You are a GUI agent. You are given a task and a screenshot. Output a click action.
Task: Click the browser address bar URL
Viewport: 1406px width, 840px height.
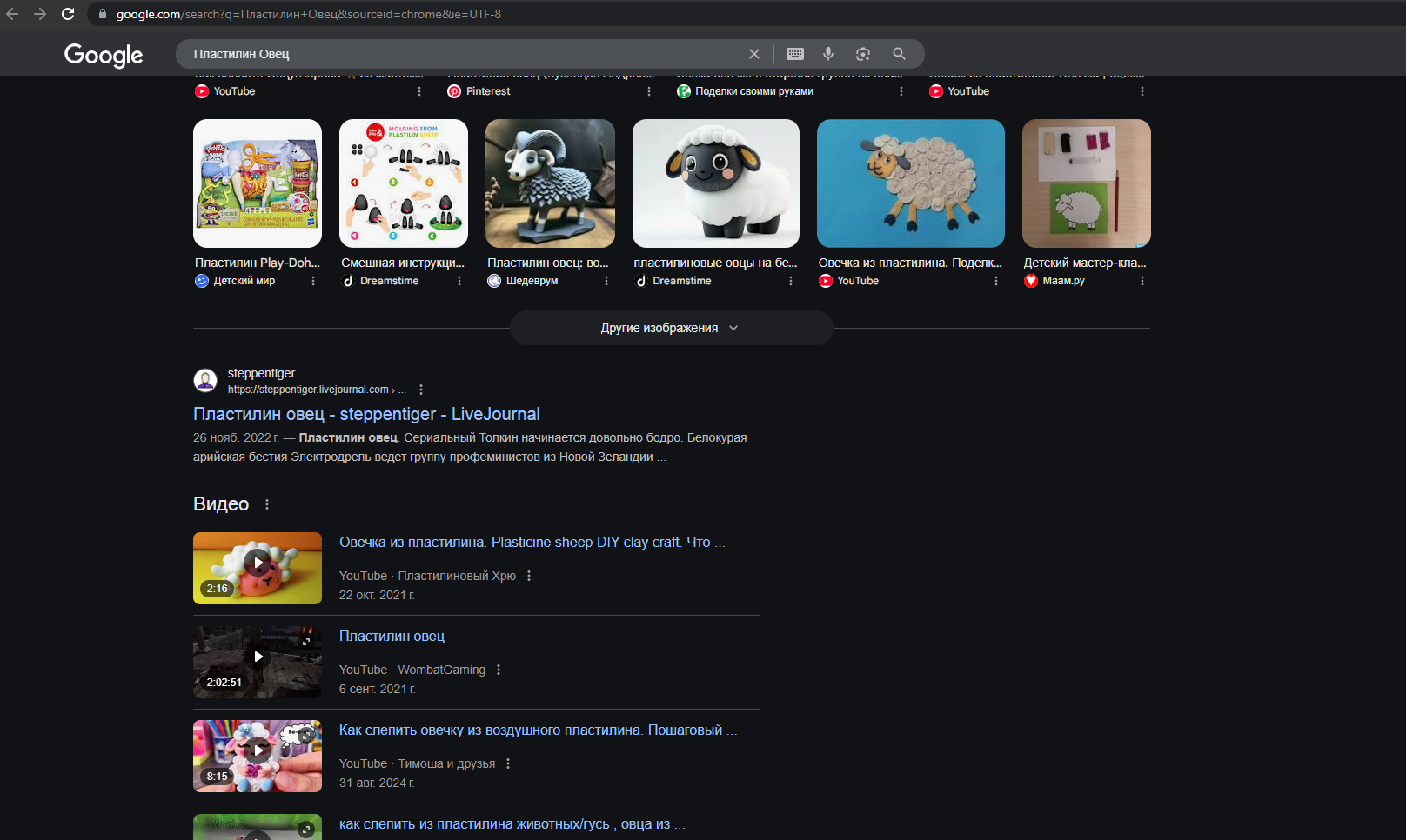[309, 14]
